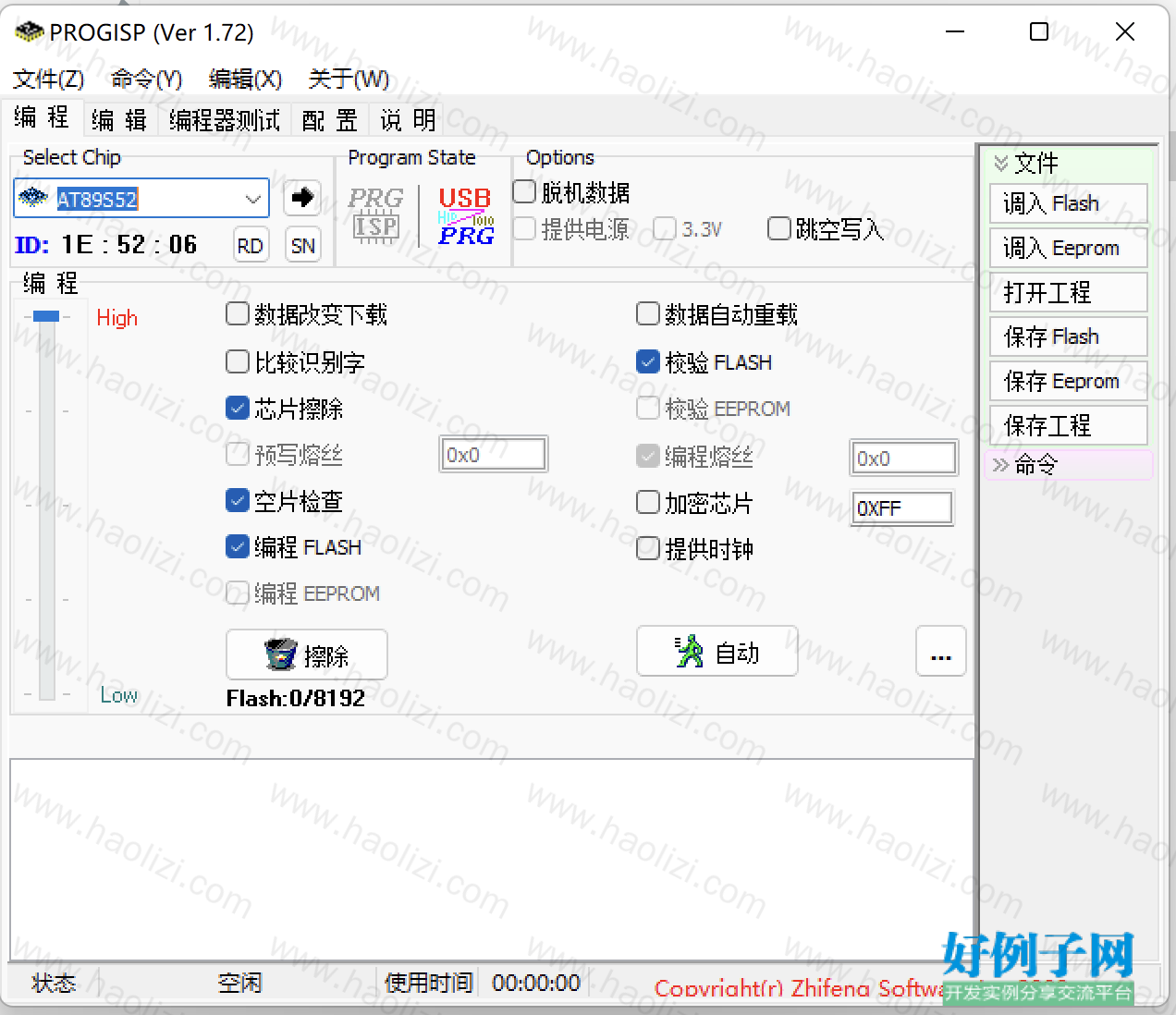Click 保存工程 save project button
This screenshot has height=1015, width=1176.
(x=1069, y=425)
